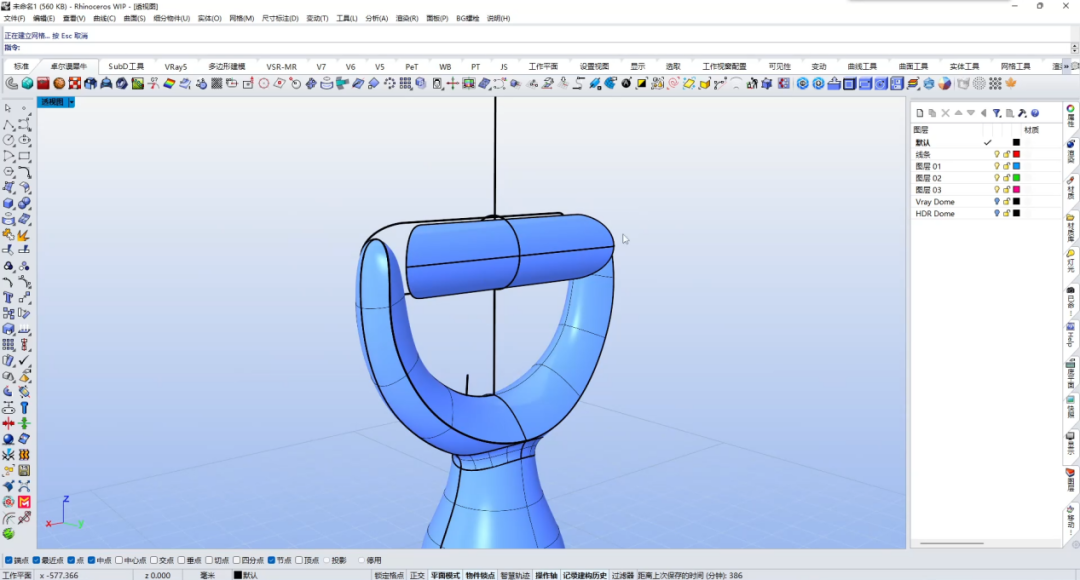
Task: Toggle the 中点 osnap checkbox
Action: [x=91, y=561]
